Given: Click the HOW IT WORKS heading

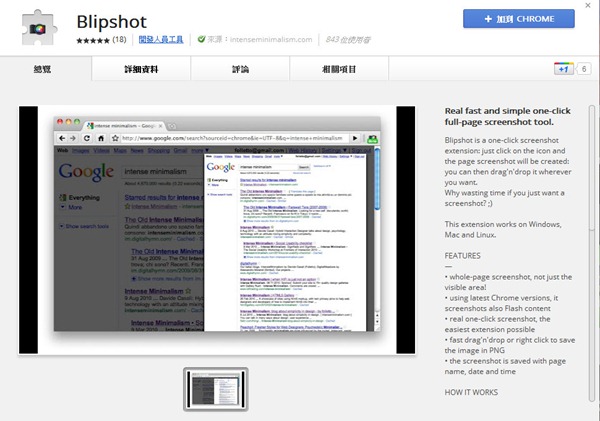Looking at the screenshot, I should point(471,392).
